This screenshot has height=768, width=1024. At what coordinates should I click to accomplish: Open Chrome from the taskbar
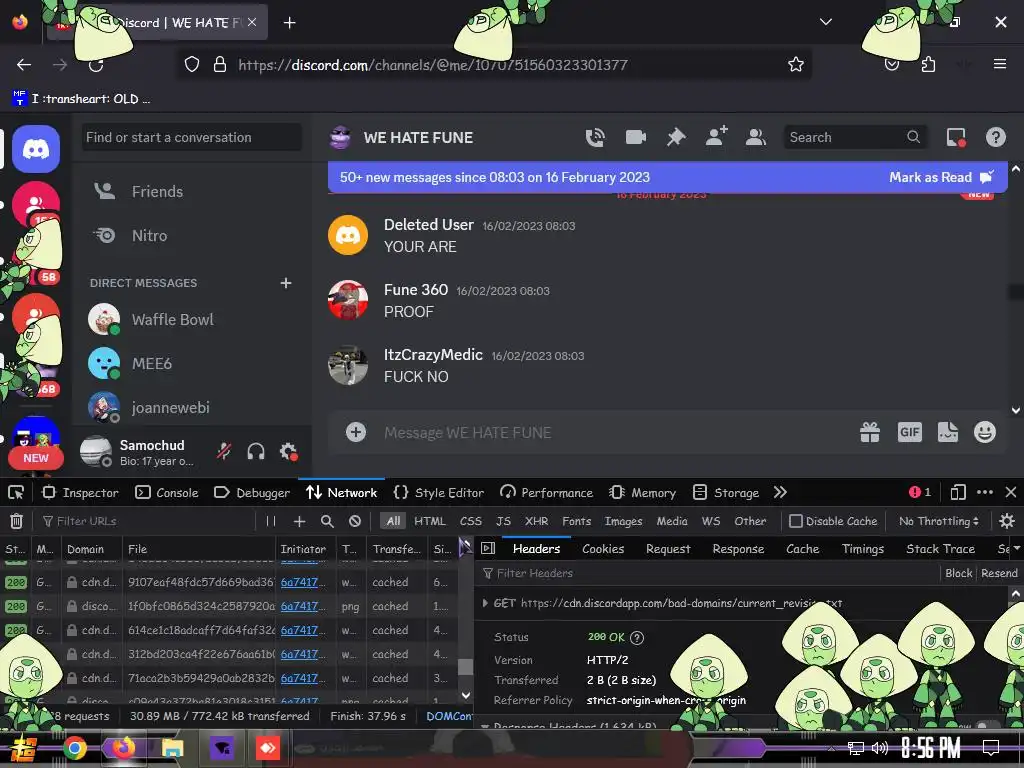(74, 748)
